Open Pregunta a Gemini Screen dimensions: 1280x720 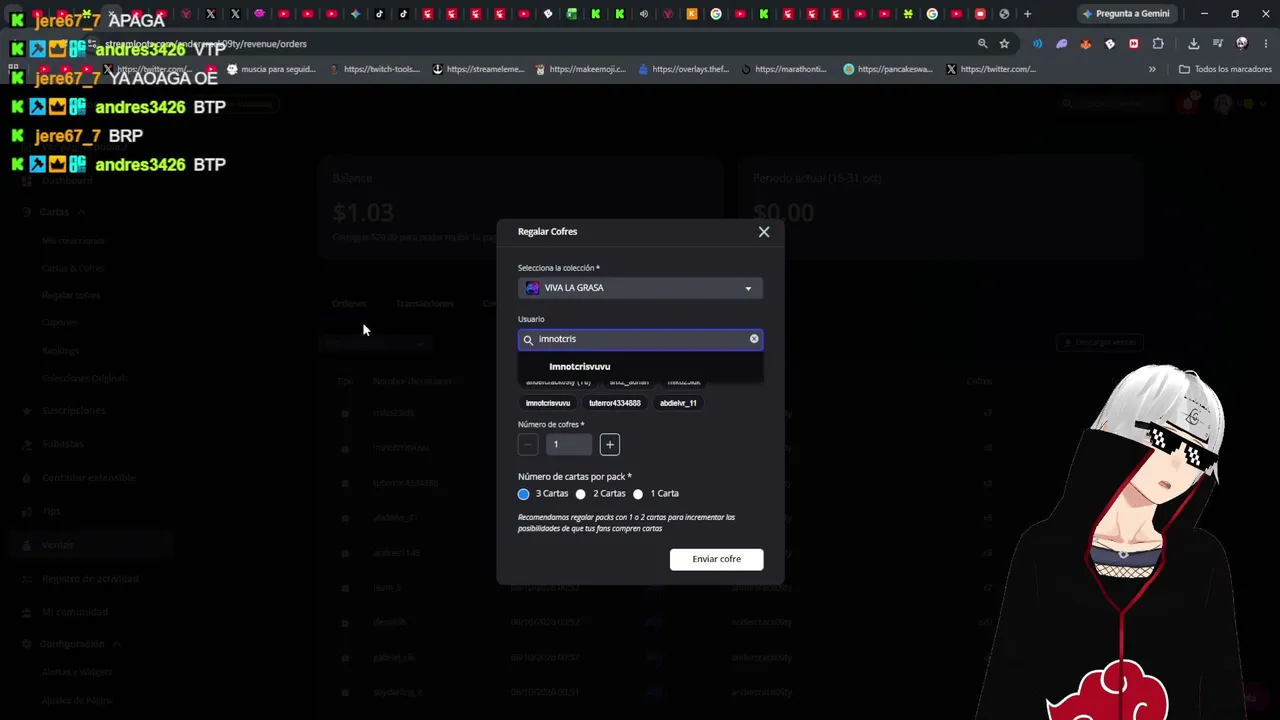1125,14
